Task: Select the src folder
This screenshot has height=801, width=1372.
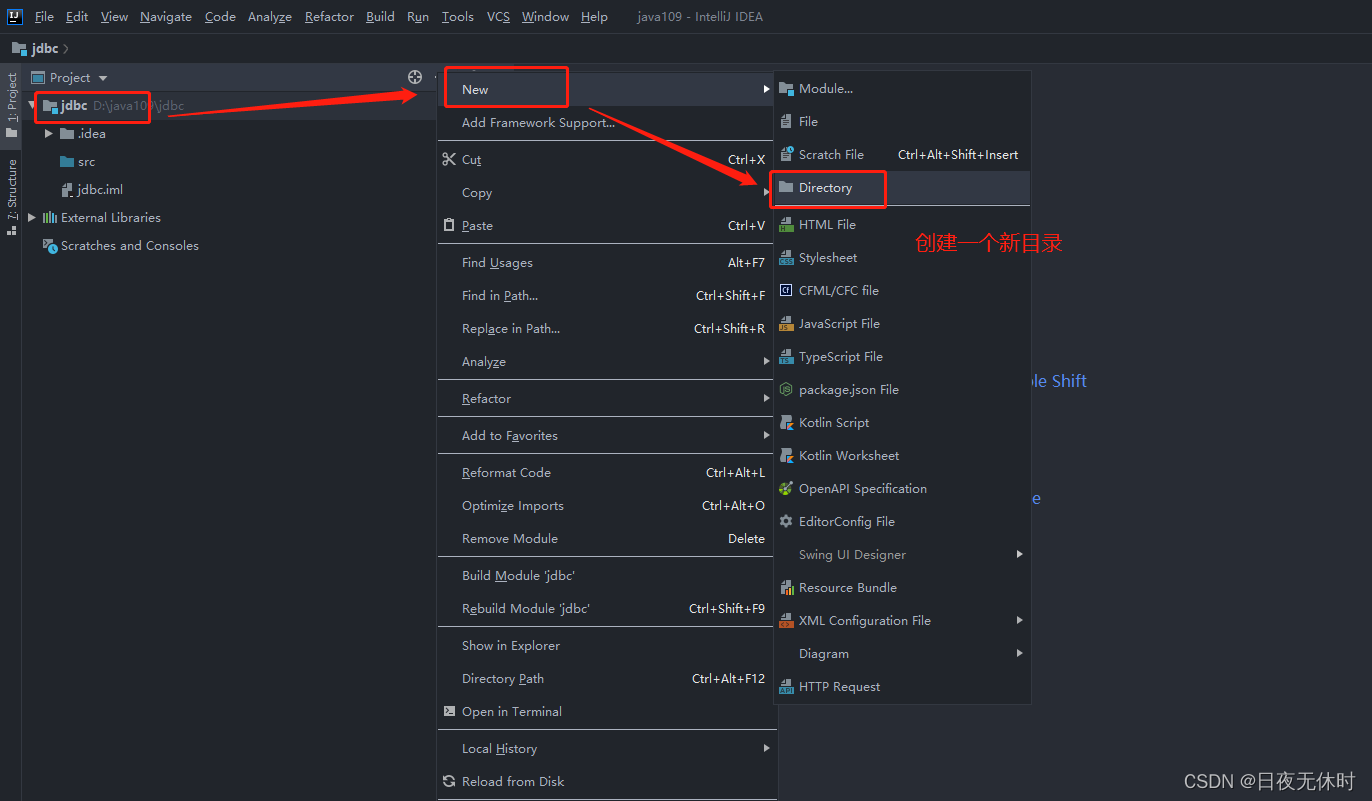Action: coord(77,161)
